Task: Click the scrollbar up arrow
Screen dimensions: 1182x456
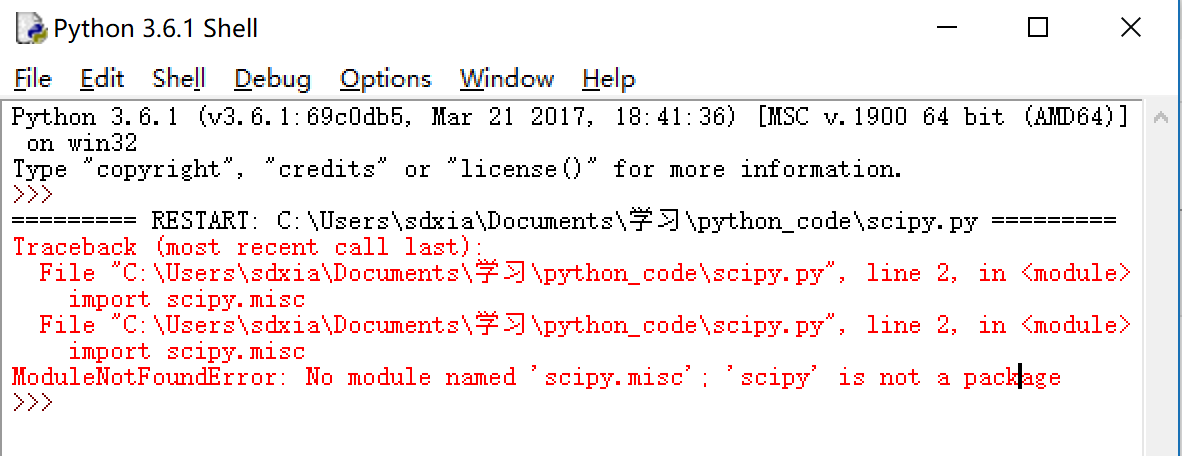Action: [x=1161, y=118]
